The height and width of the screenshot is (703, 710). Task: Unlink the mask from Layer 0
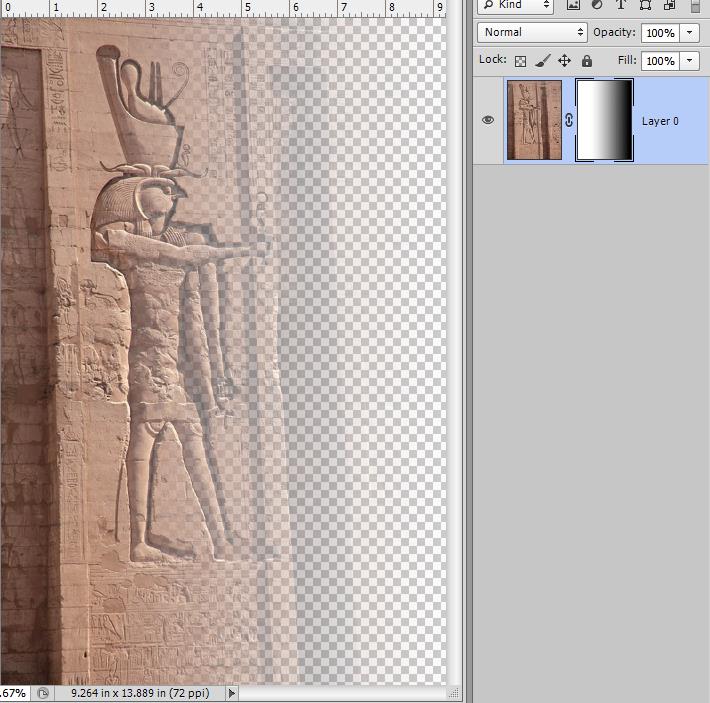pos(569,120)
